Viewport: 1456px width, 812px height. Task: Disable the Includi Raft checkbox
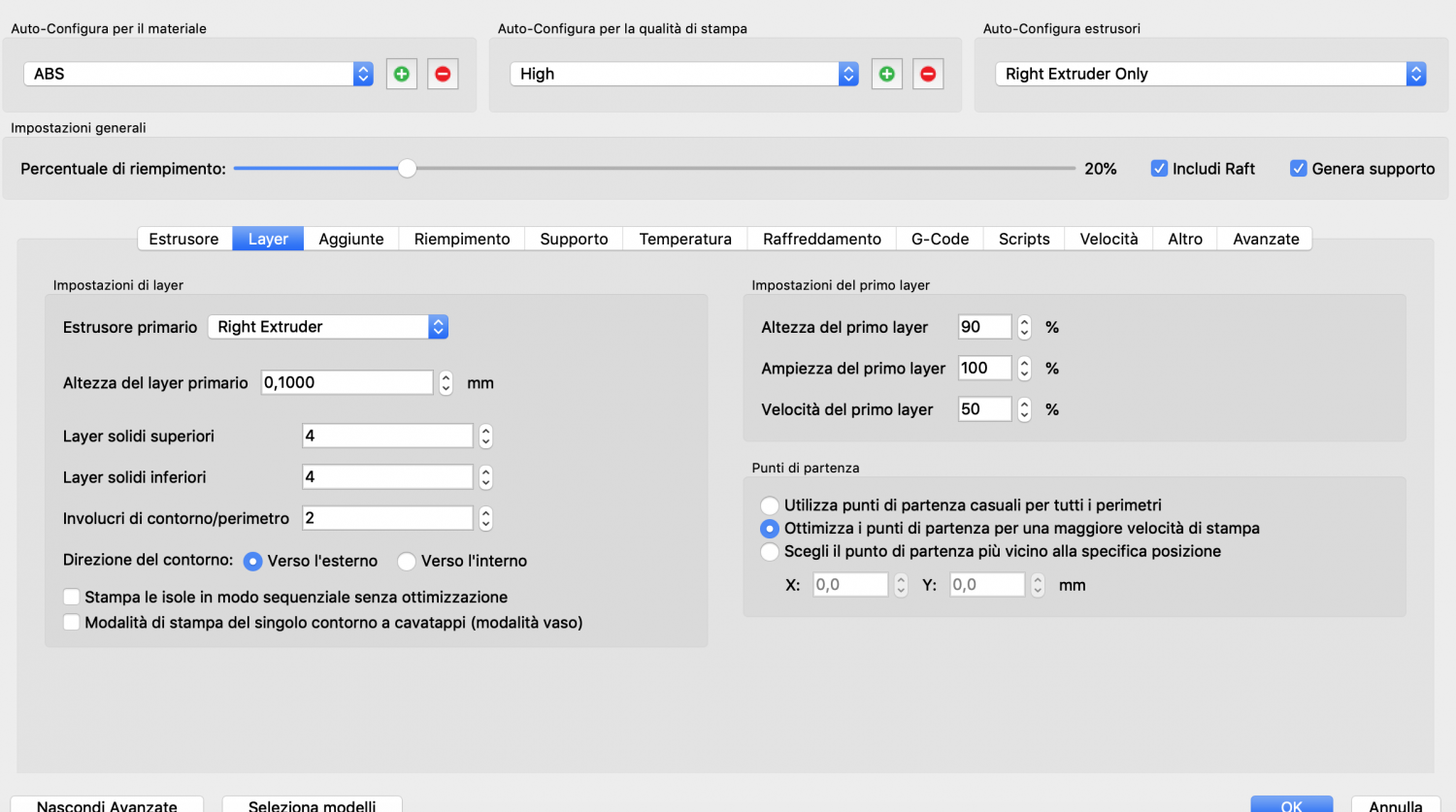point(1159,169)
